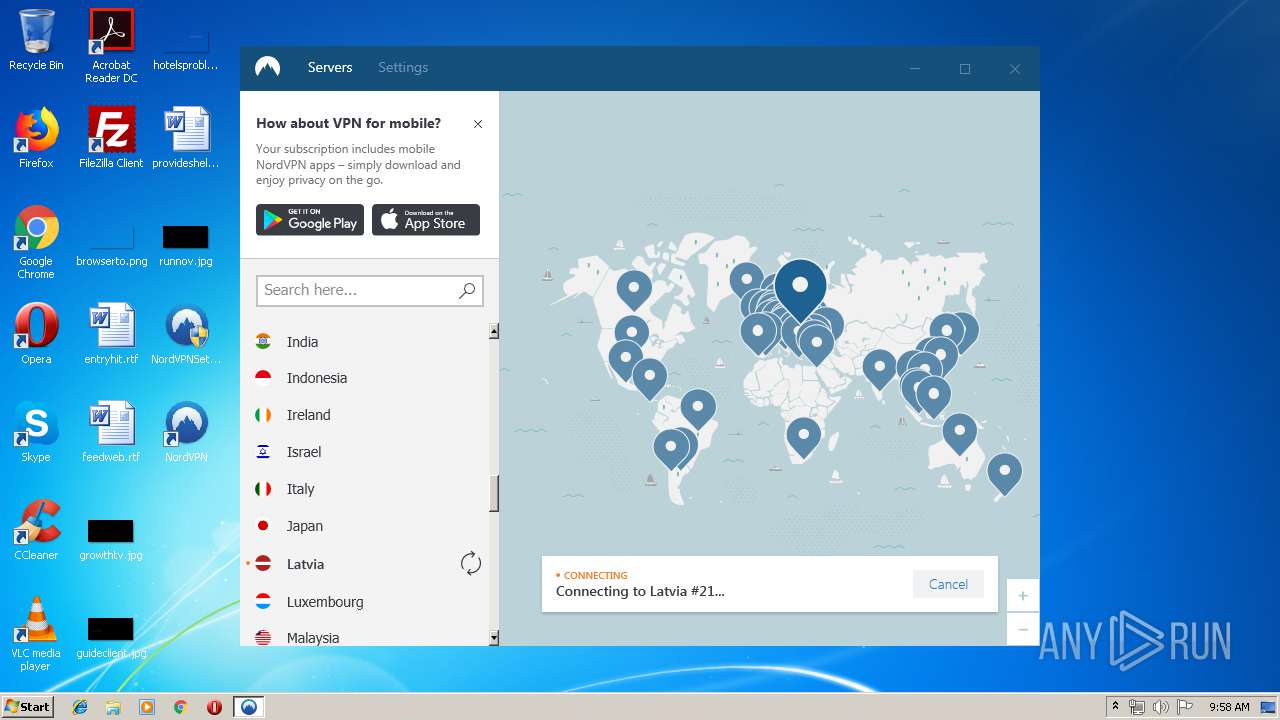This screenshot has width=1280, height=720.
Task: Click the Canada map pin
Action: point(633,290)
